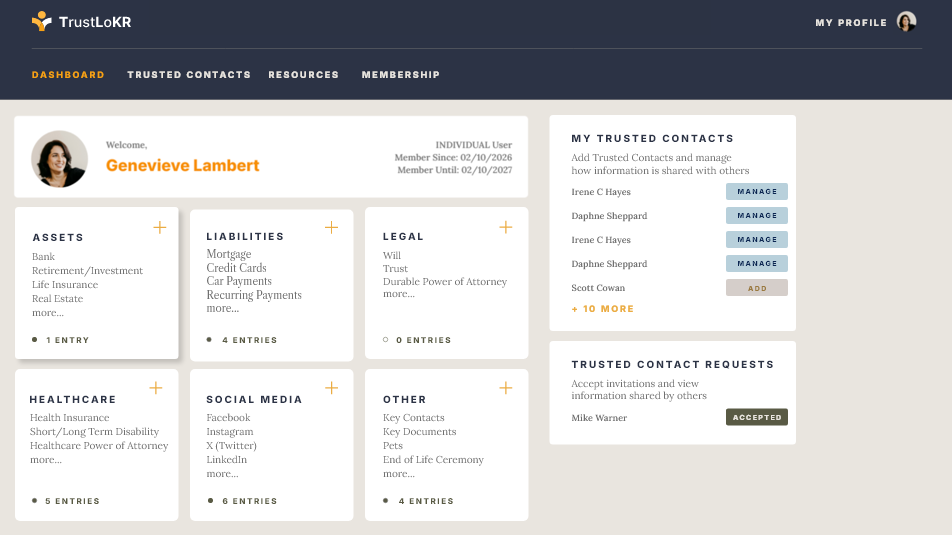Image resolution: width=952 pixels, height=535 pixels.
Task: Expand more items in Legal card
Action: 399,294
